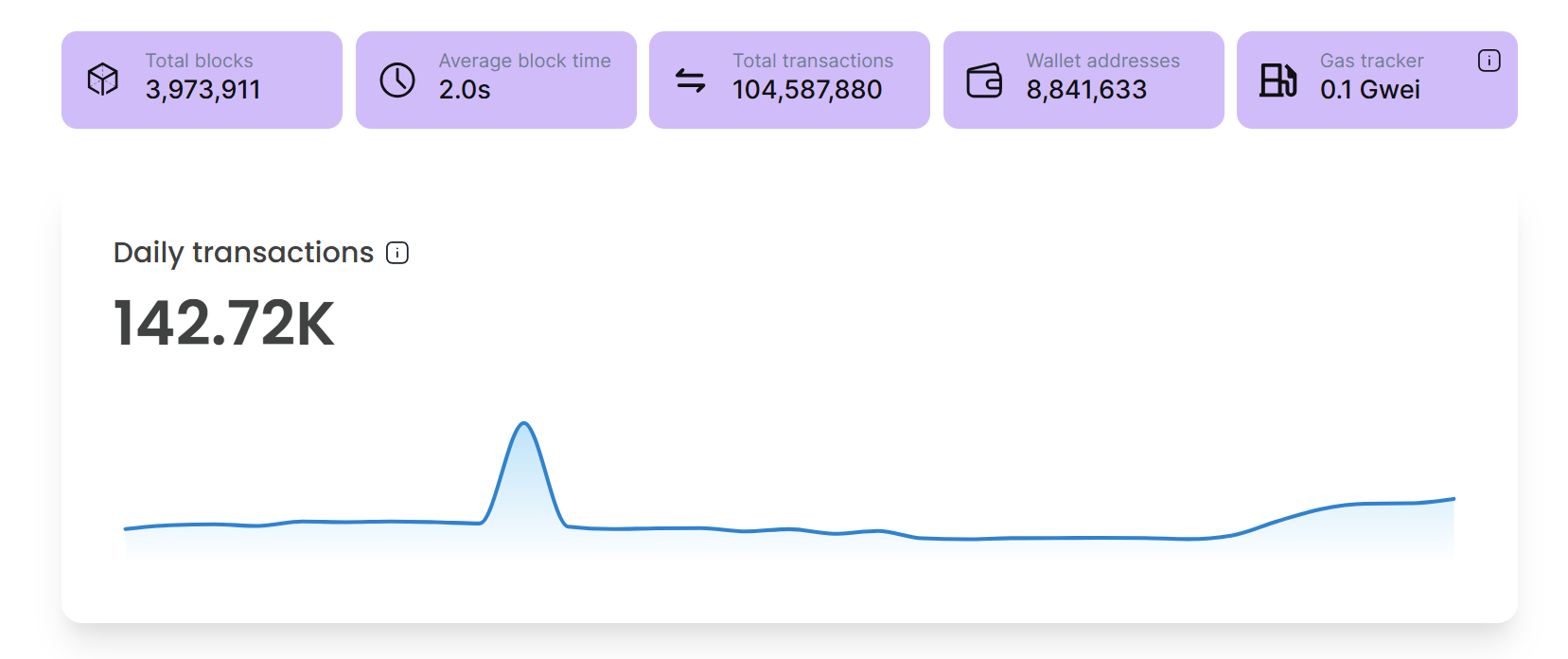Click the Gas tracker label text
The width and height of the screenshot is (1568, 659).
1371,61
